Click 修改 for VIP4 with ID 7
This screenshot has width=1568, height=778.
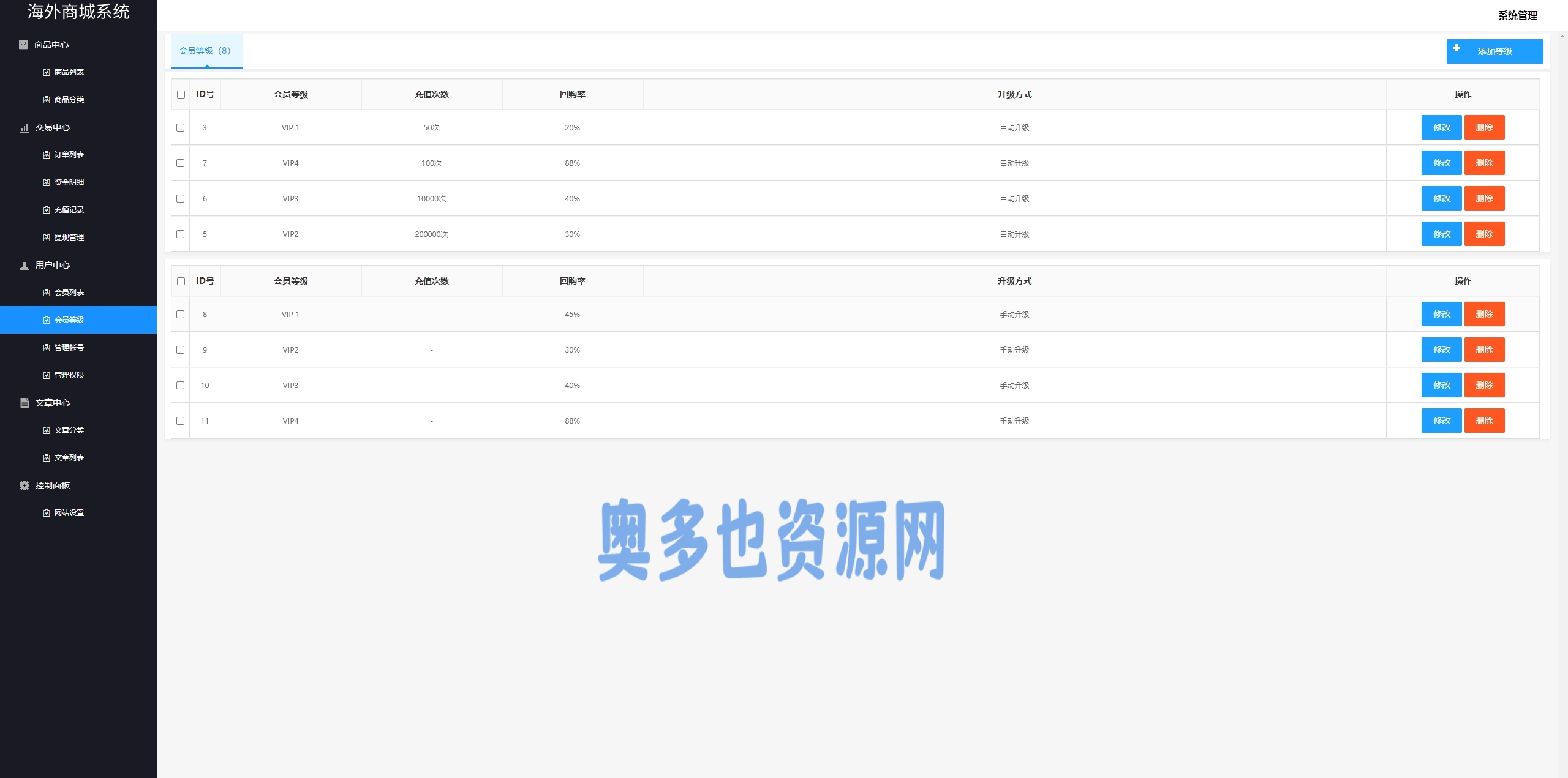point(1441,163)
